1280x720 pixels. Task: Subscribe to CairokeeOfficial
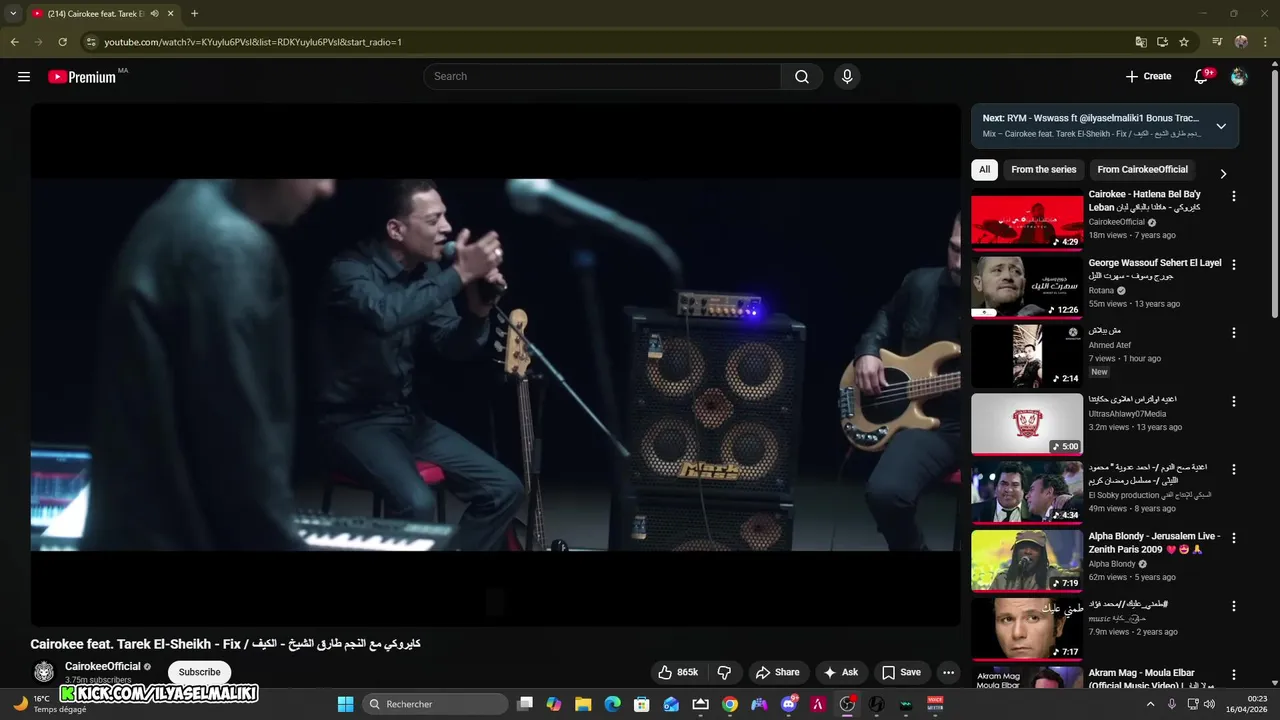click(200, 672)
